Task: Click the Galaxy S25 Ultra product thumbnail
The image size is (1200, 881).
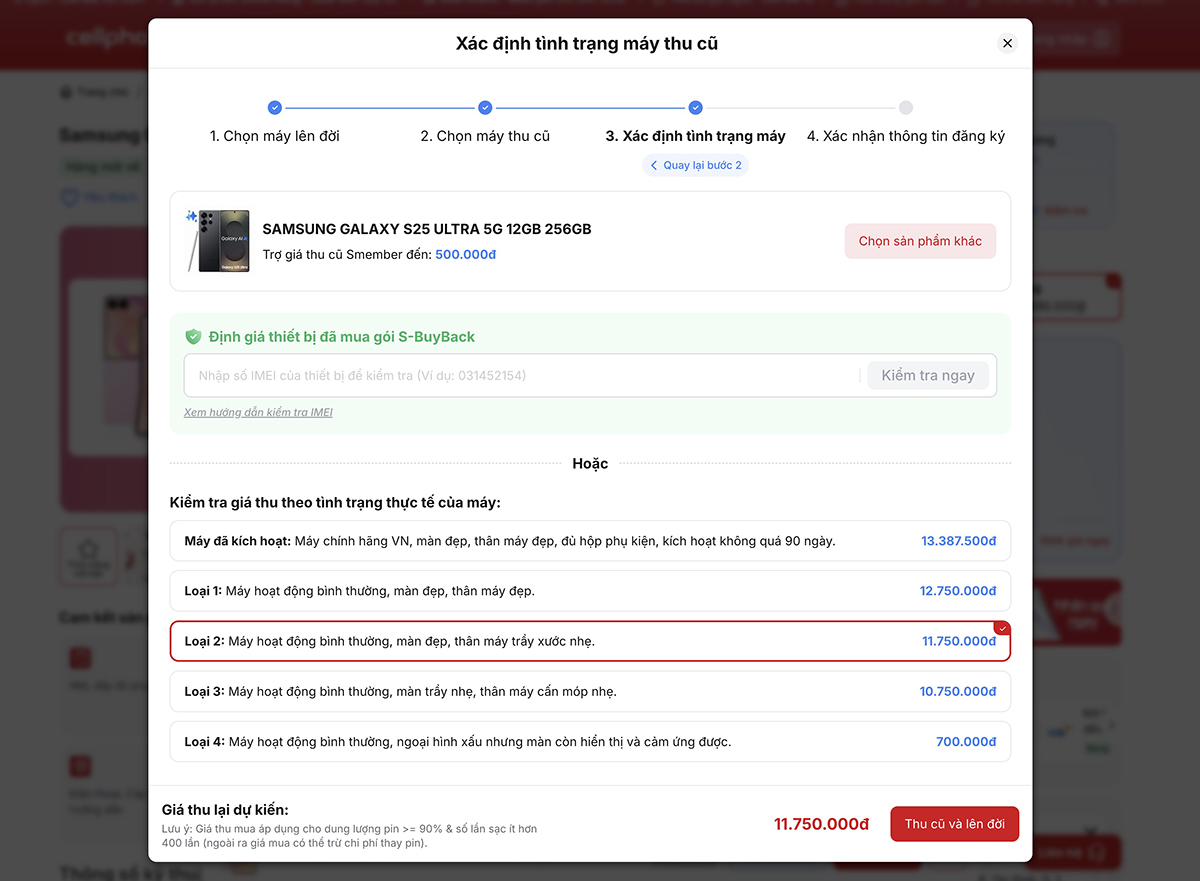Action: coord(217,241)
